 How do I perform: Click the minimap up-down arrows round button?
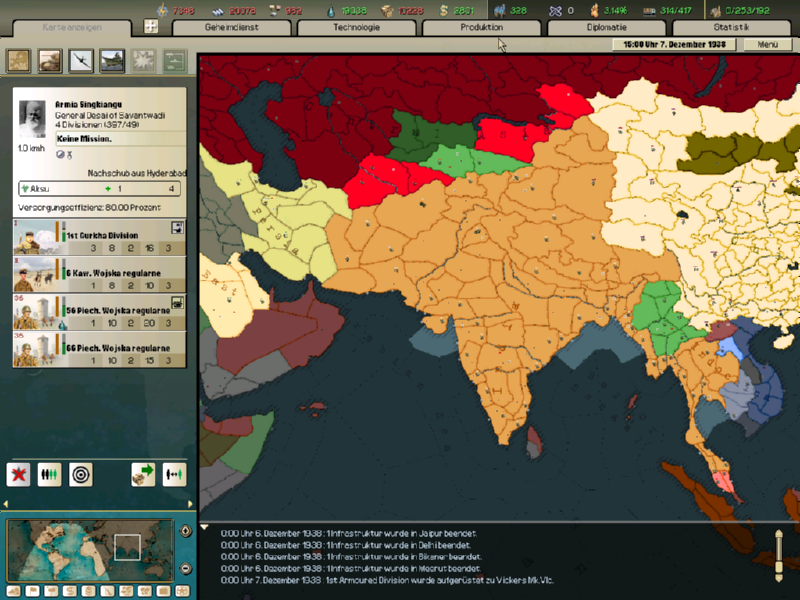point(186,531)
